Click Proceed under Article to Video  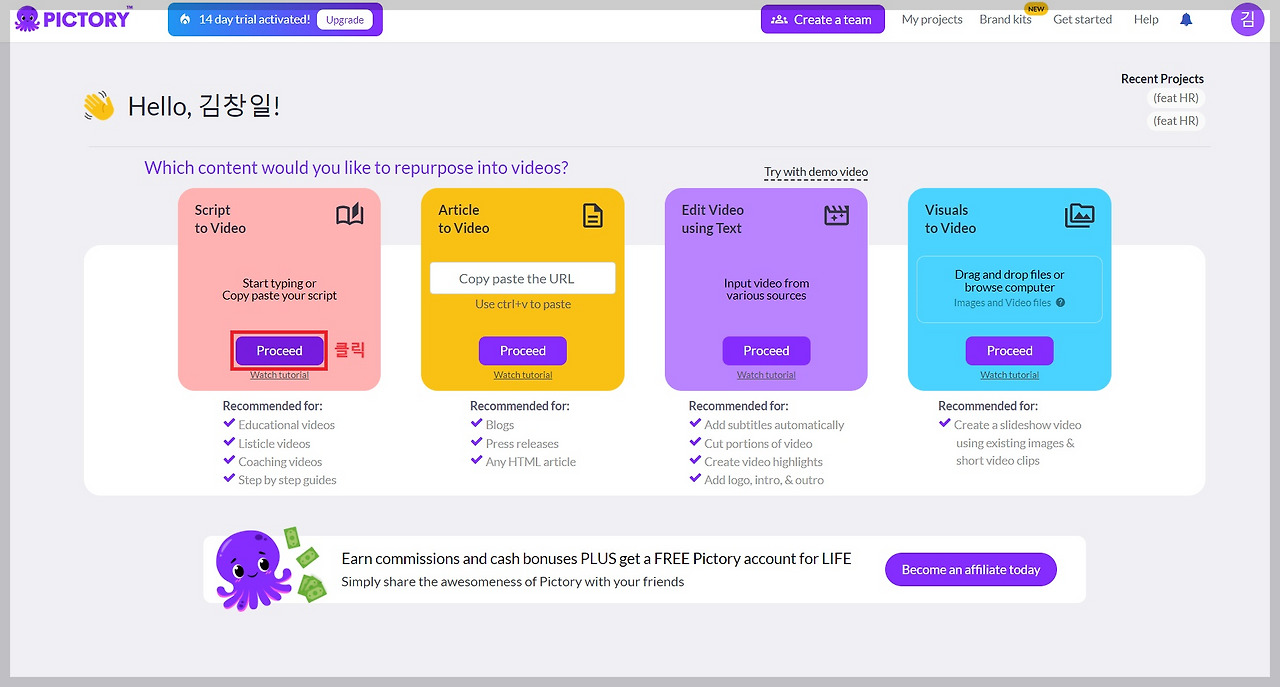coord(523,351)
